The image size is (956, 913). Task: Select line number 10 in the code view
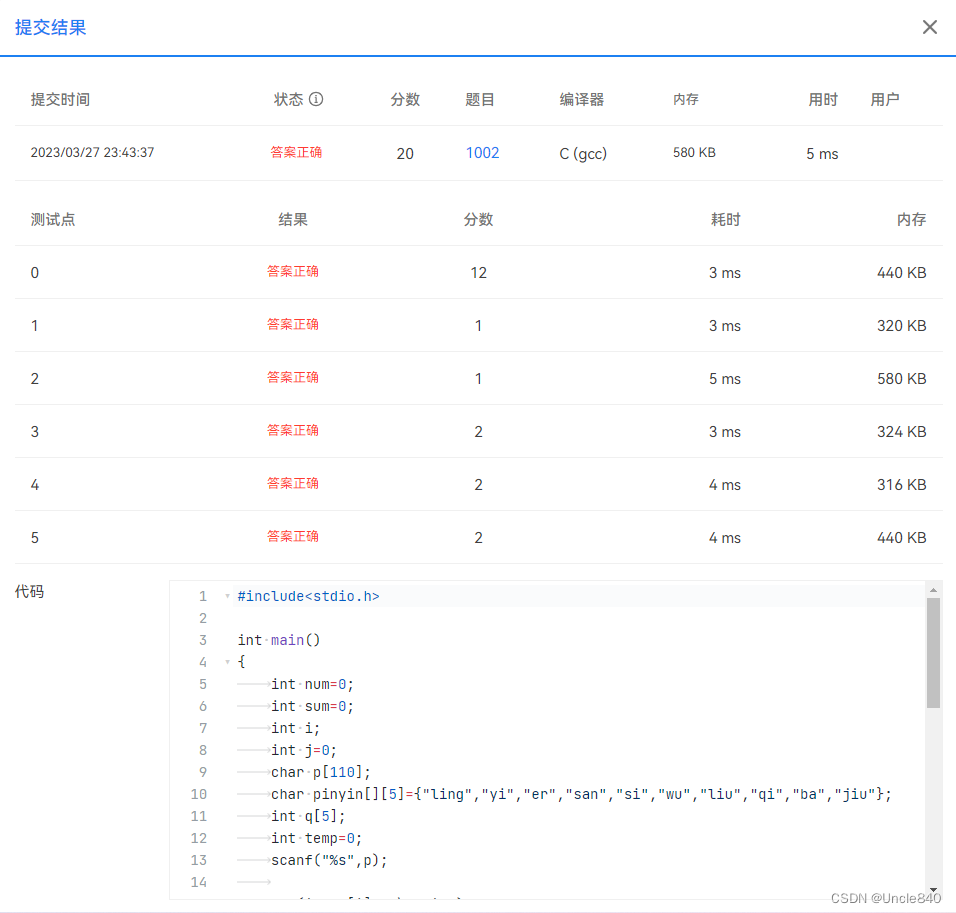pyautogui.click(x=198, y=794)
